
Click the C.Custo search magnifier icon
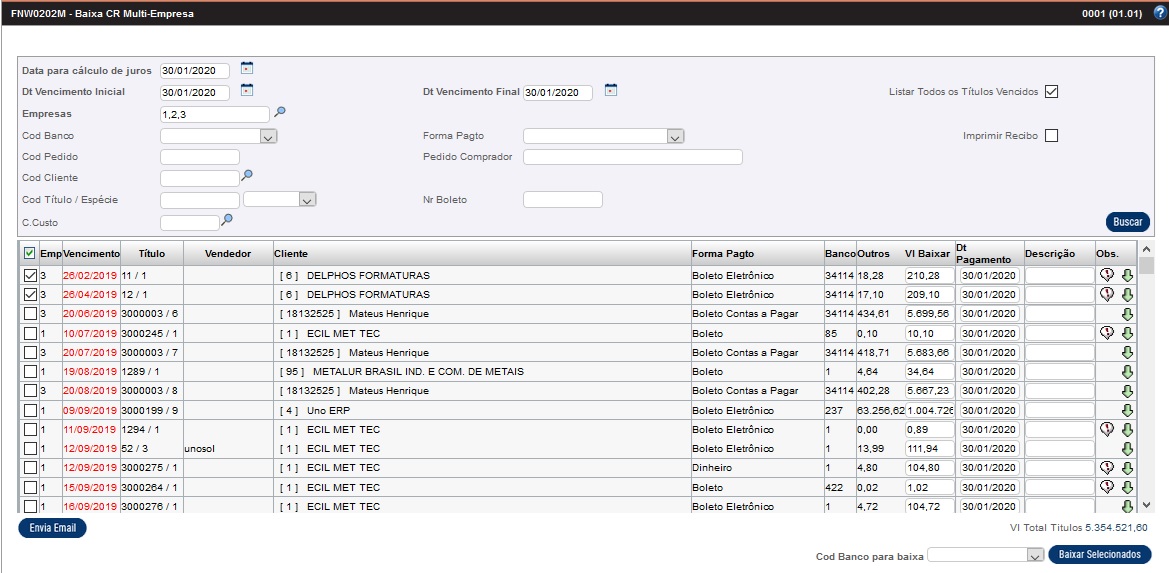tap(227, 221)
